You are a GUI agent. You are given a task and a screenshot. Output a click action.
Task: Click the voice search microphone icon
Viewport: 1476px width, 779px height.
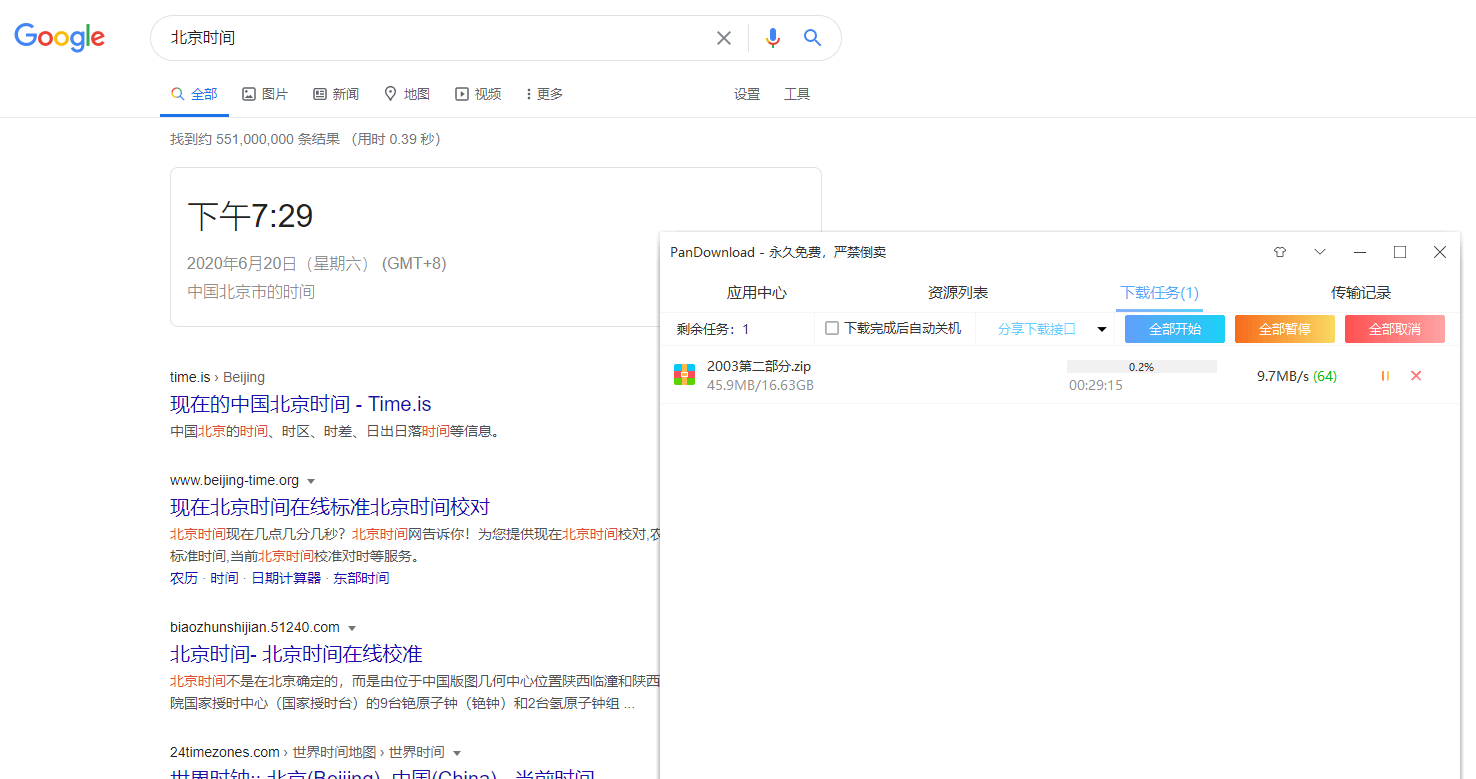[772, 38]
